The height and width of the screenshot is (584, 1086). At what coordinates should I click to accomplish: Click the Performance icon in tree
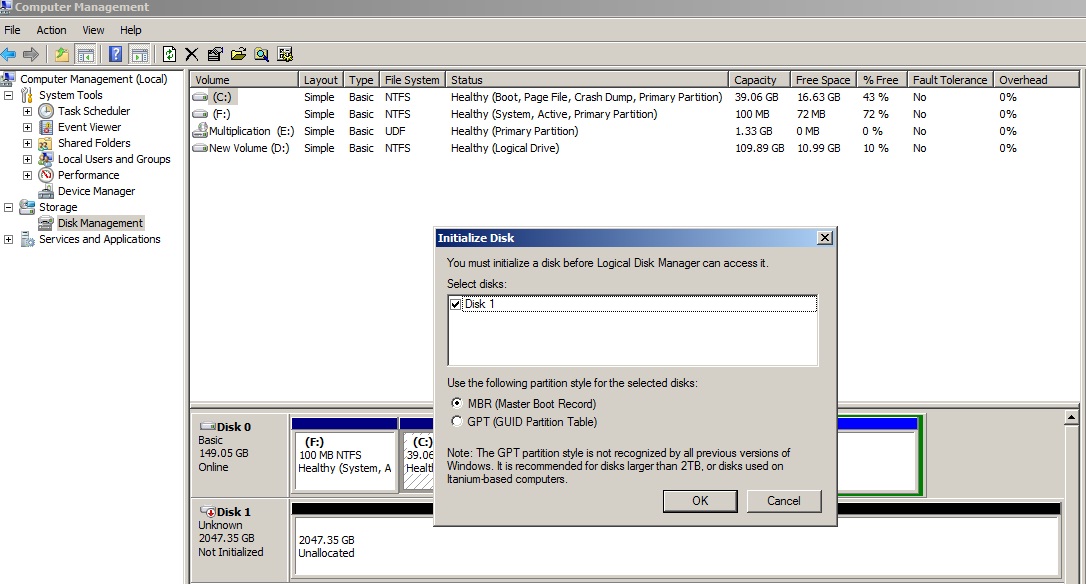click(x=46, y=175)
